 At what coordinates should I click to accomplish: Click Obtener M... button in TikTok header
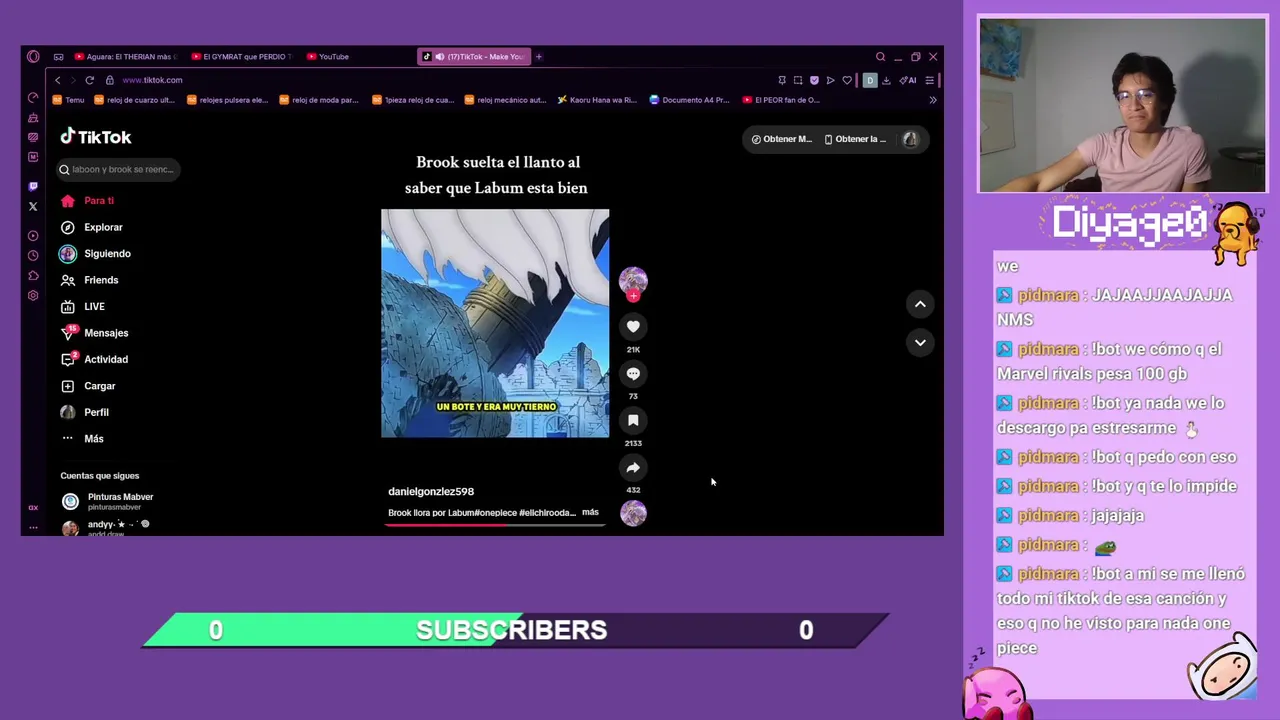782,139
